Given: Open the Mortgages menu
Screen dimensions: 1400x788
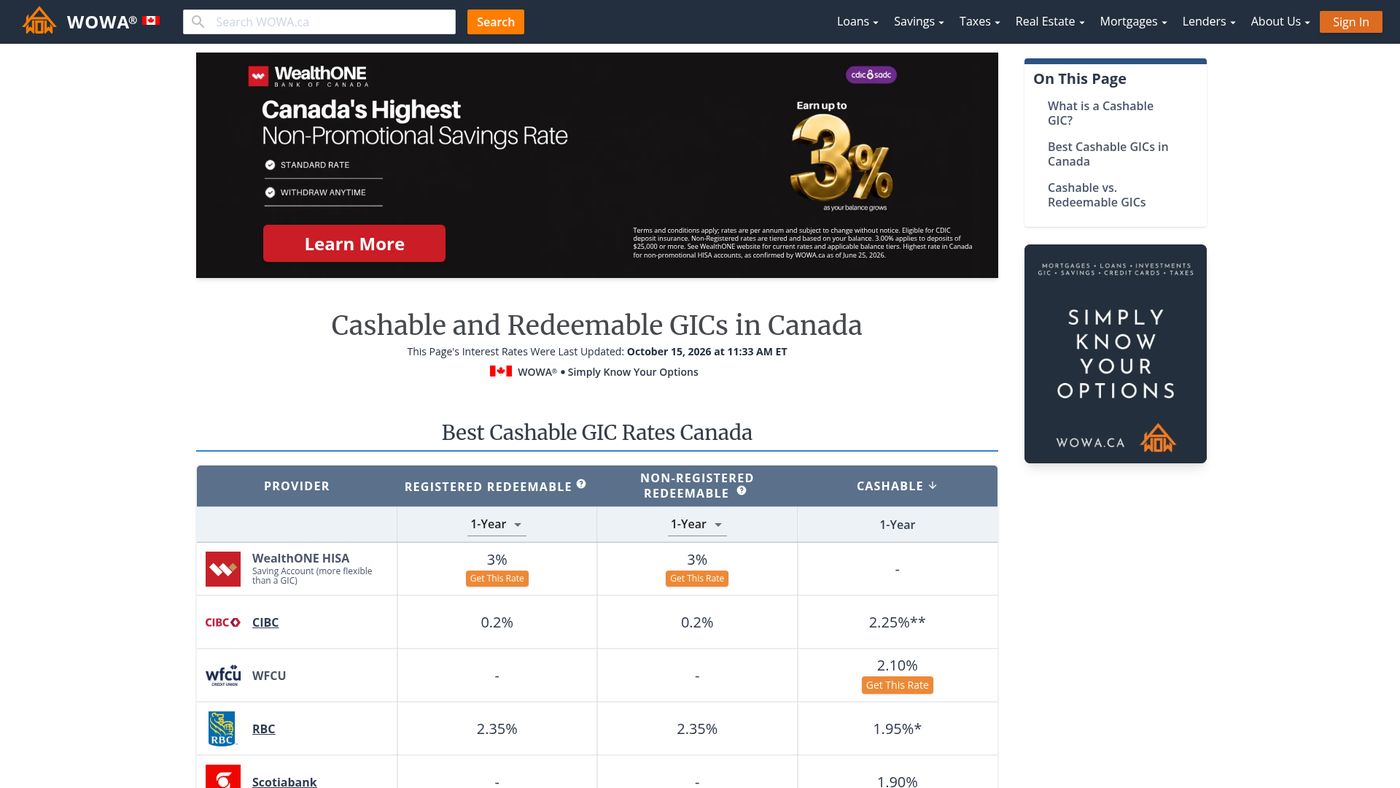Looking at the screenshot, I should pos(1133,21).
